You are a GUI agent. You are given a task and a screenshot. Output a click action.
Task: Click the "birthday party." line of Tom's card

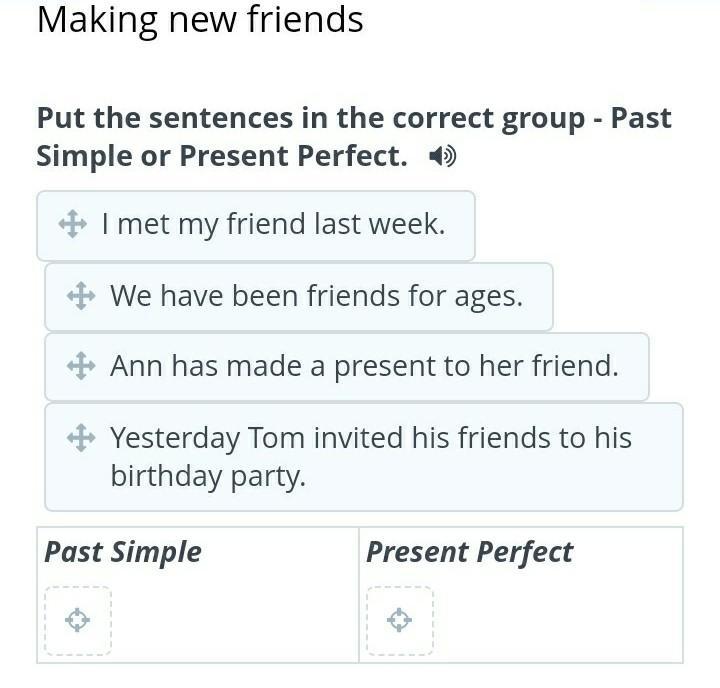(x=207, y=476)
